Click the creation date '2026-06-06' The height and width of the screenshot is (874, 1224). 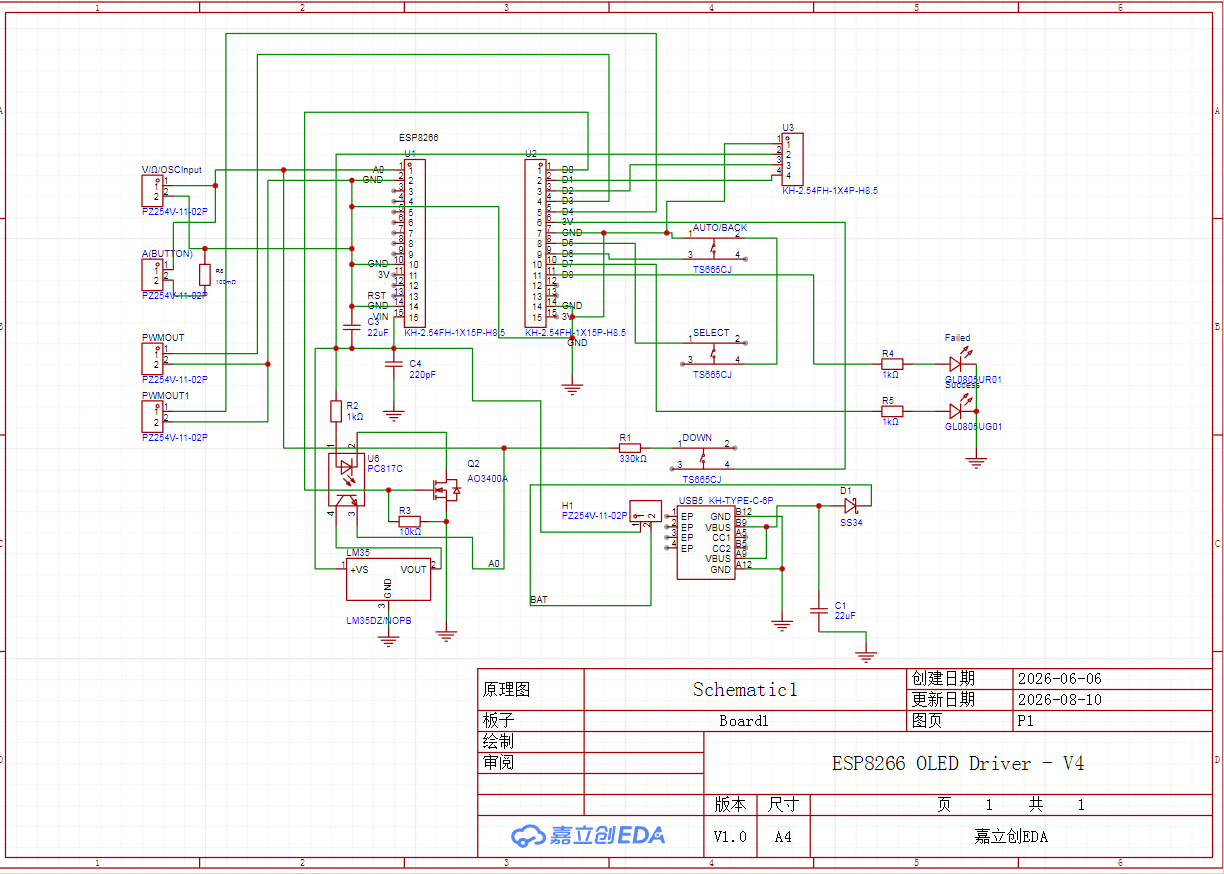pos(1059,678)
